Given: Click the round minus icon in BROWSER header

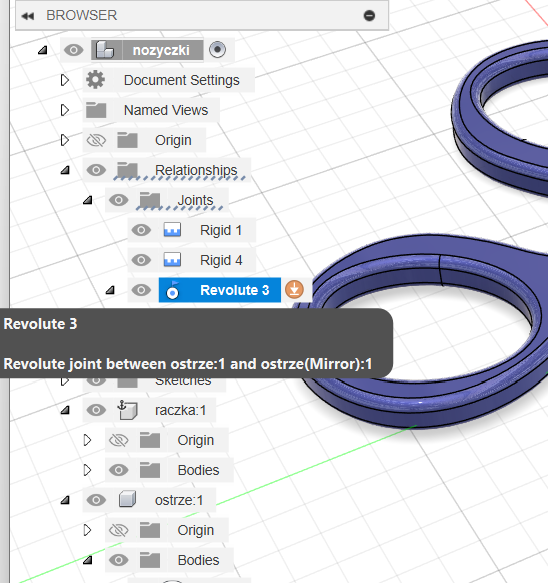Looking at the screenshot, I should [369, 16].
